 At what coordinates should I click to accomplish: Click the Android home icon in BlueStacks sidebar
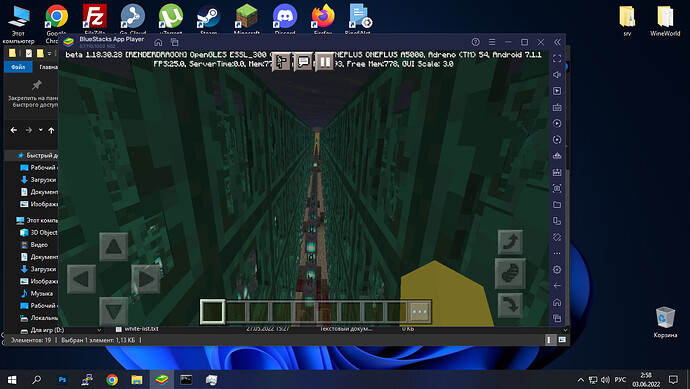[x=557, y=302]
